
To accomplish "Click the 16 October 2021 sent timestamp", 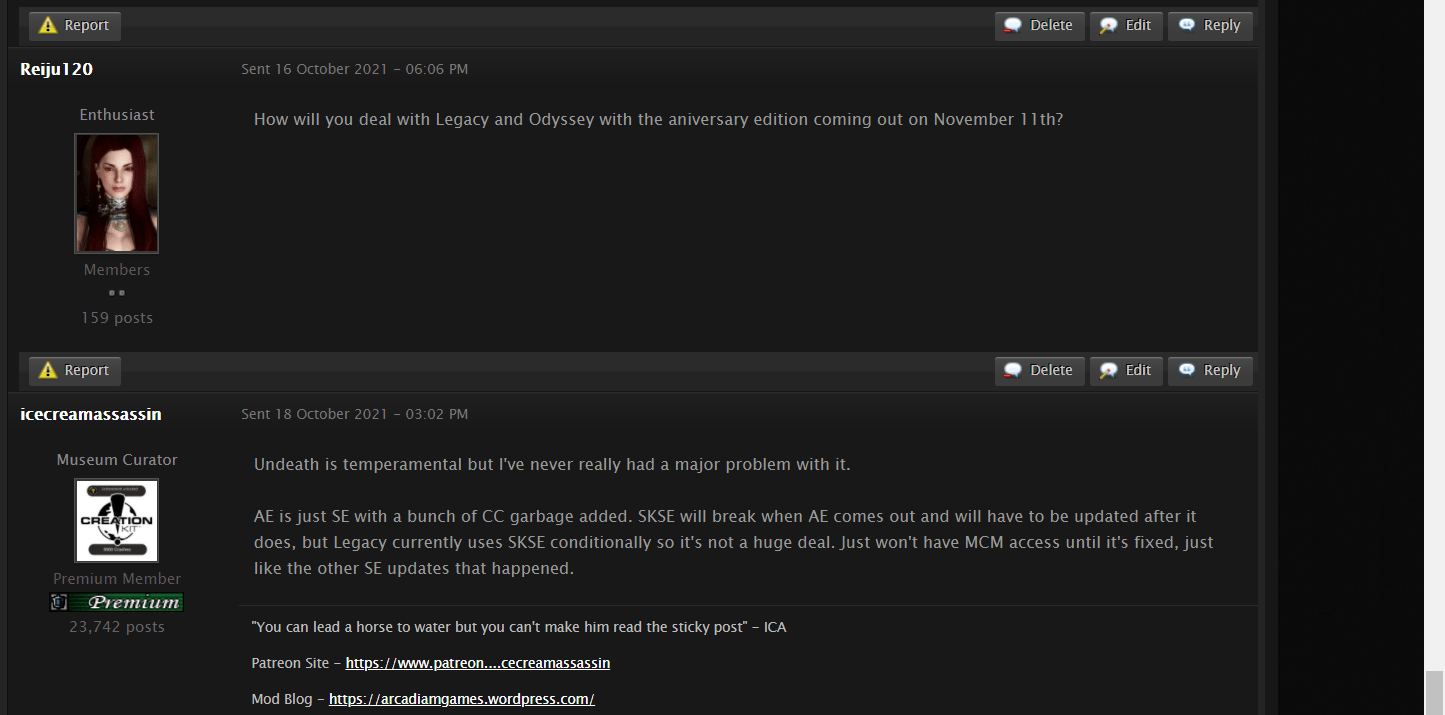I will pyautogui.click(x=355, y=69).
